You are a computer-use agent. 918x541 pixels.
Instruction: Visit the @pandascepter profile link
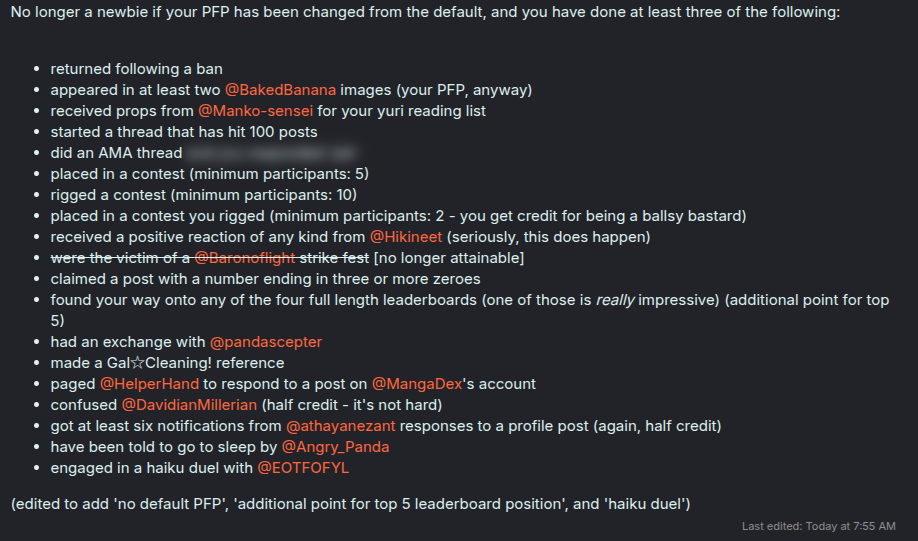tap(265, 342)
